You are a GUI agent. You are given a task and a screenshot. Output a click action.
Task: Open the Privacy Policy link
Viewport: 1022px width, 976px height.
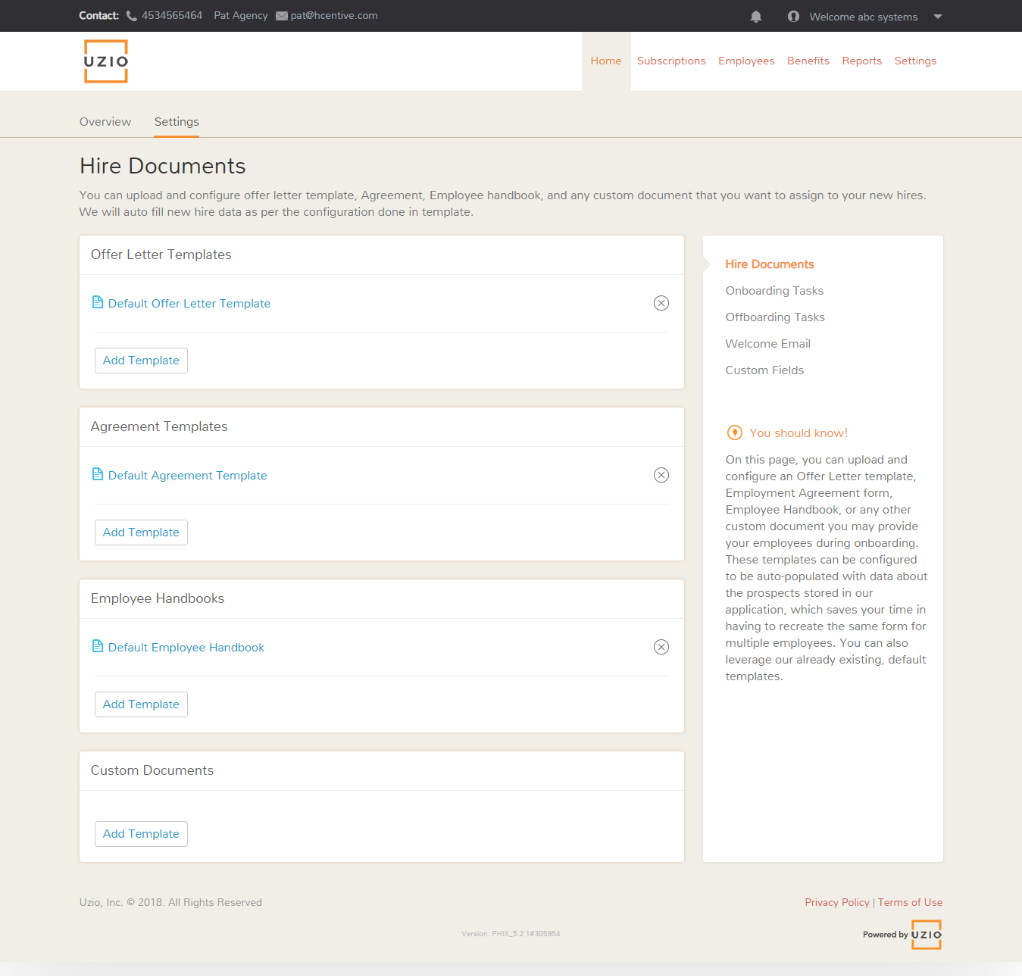(837, 902)
